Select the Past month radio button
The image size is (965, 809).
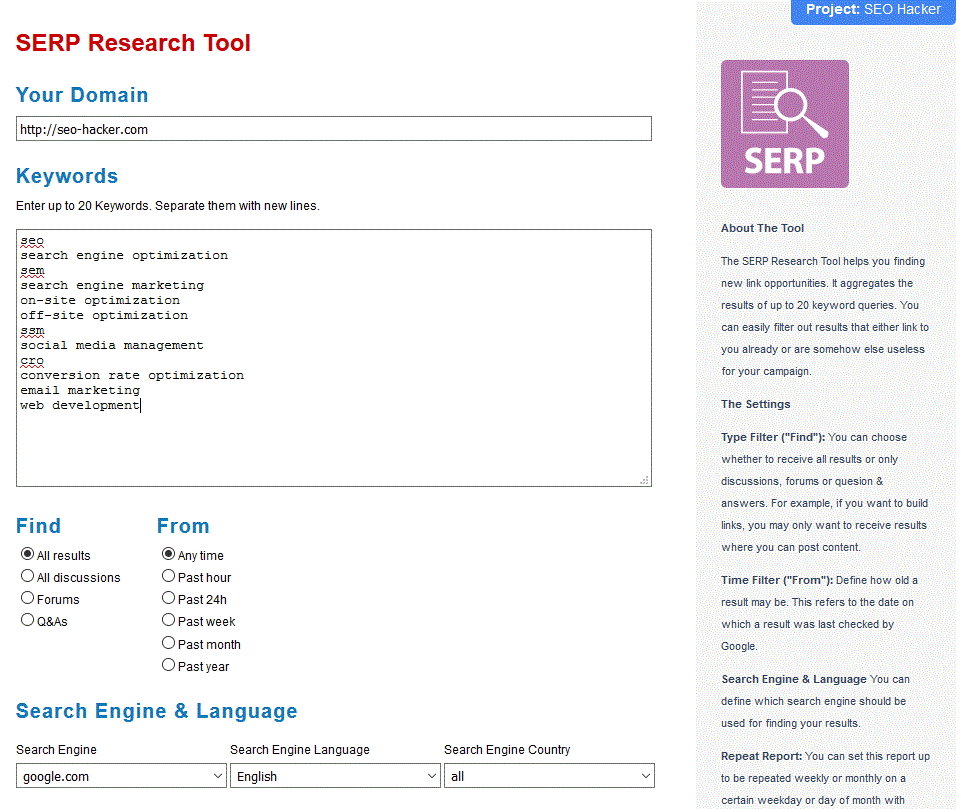point(169,643)
